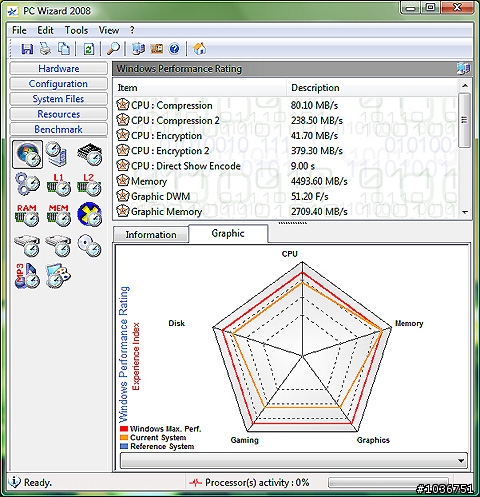Image resolution: width=480 pixels, height=497 pixels.
Task: Select the processor chip benchmark icon
Action: (89, 154)
